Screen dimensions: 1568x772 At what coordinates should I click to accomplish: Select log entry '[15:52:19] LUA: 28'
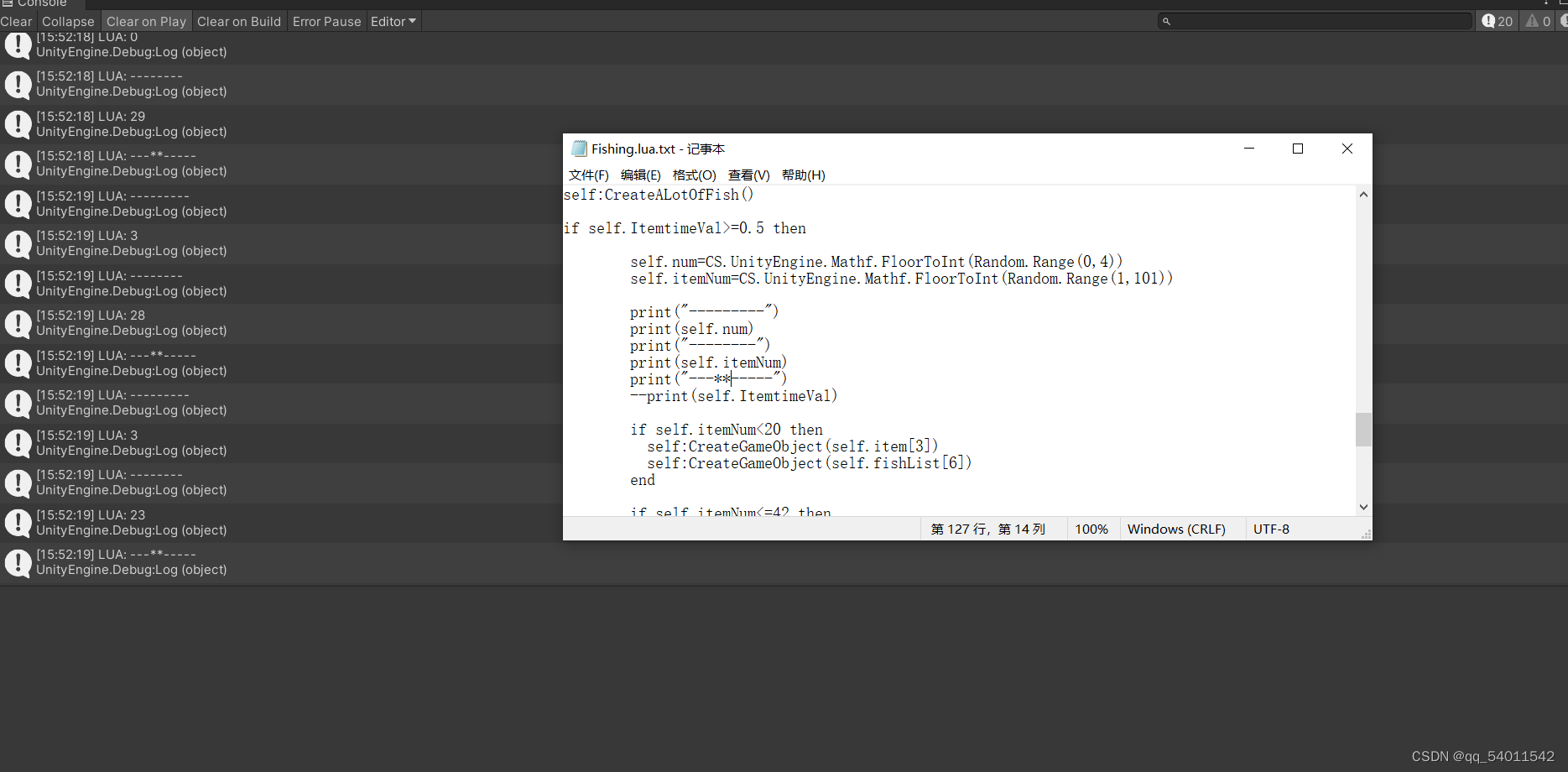pyautogui.click(x=281, y=323)
